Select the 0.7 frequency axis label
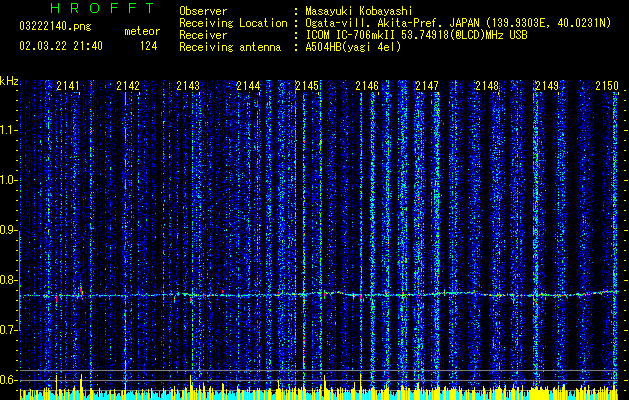The width and height of the screenshot is (629, 400). click(9, 330)
